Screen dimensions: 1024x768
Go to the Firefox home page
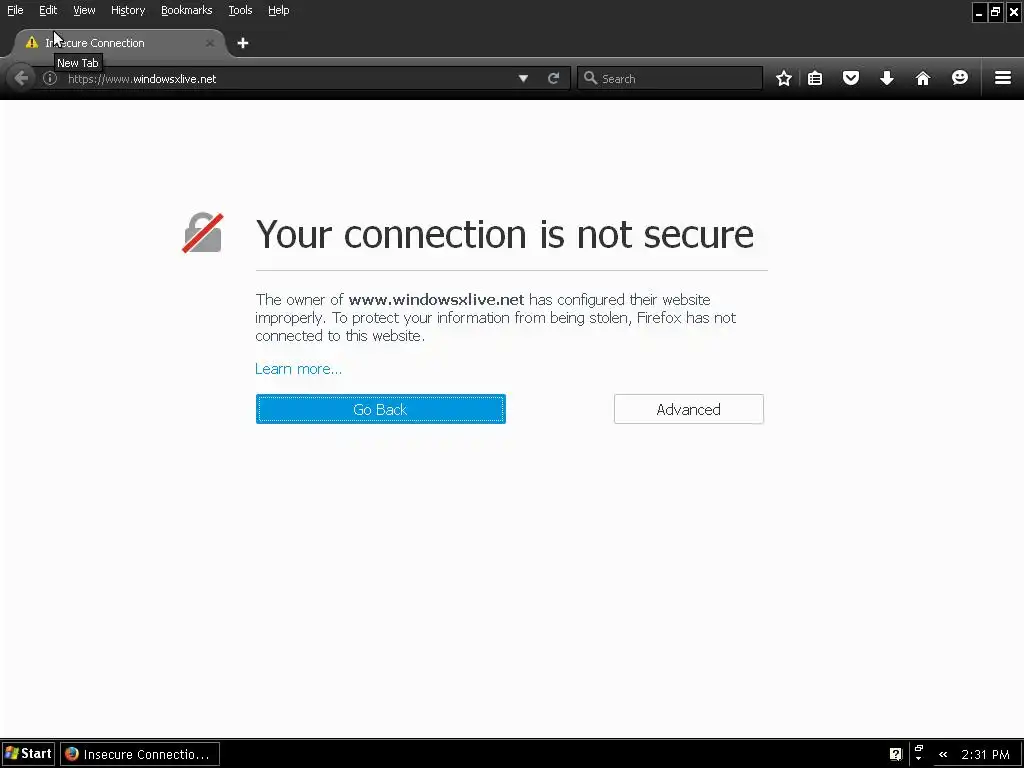coord(923,78)
